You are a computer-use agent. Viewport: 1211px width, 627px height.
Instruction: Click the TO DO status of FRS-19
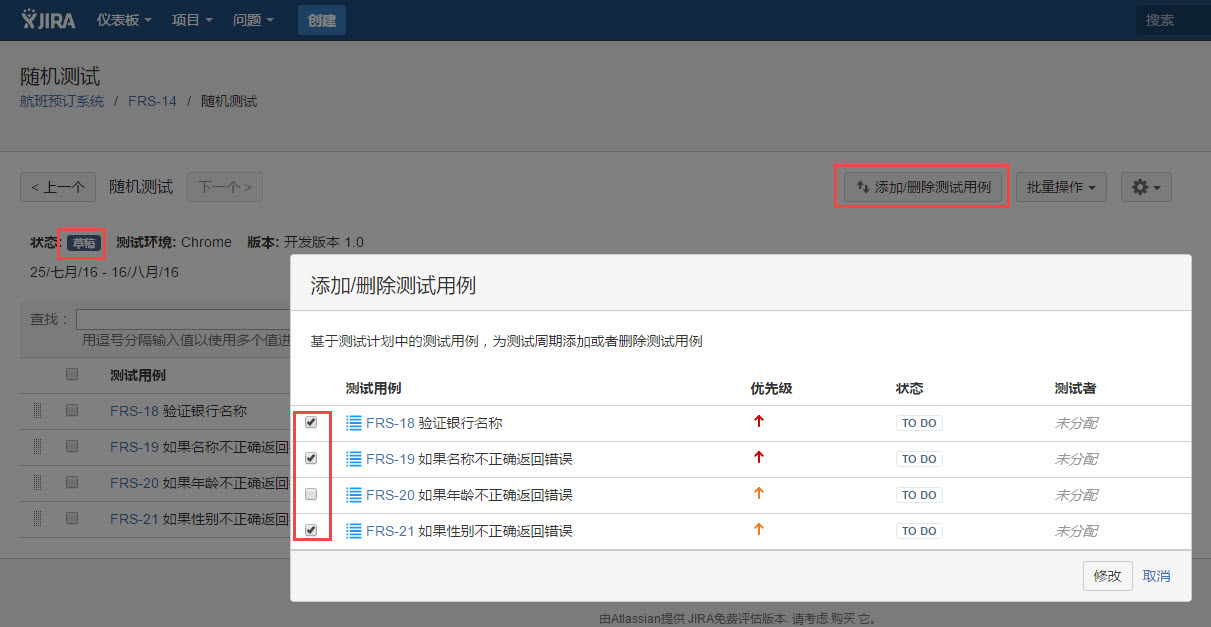pos(919,459)
